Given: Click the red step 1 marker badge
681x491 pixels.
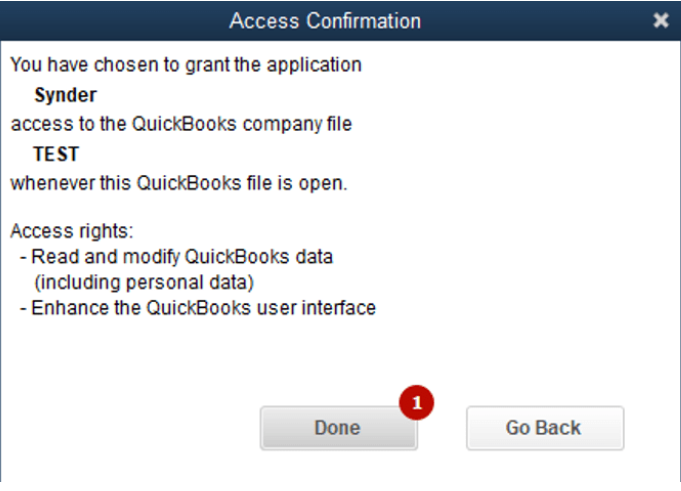Looking at the screenshot, I should (417, 403).
